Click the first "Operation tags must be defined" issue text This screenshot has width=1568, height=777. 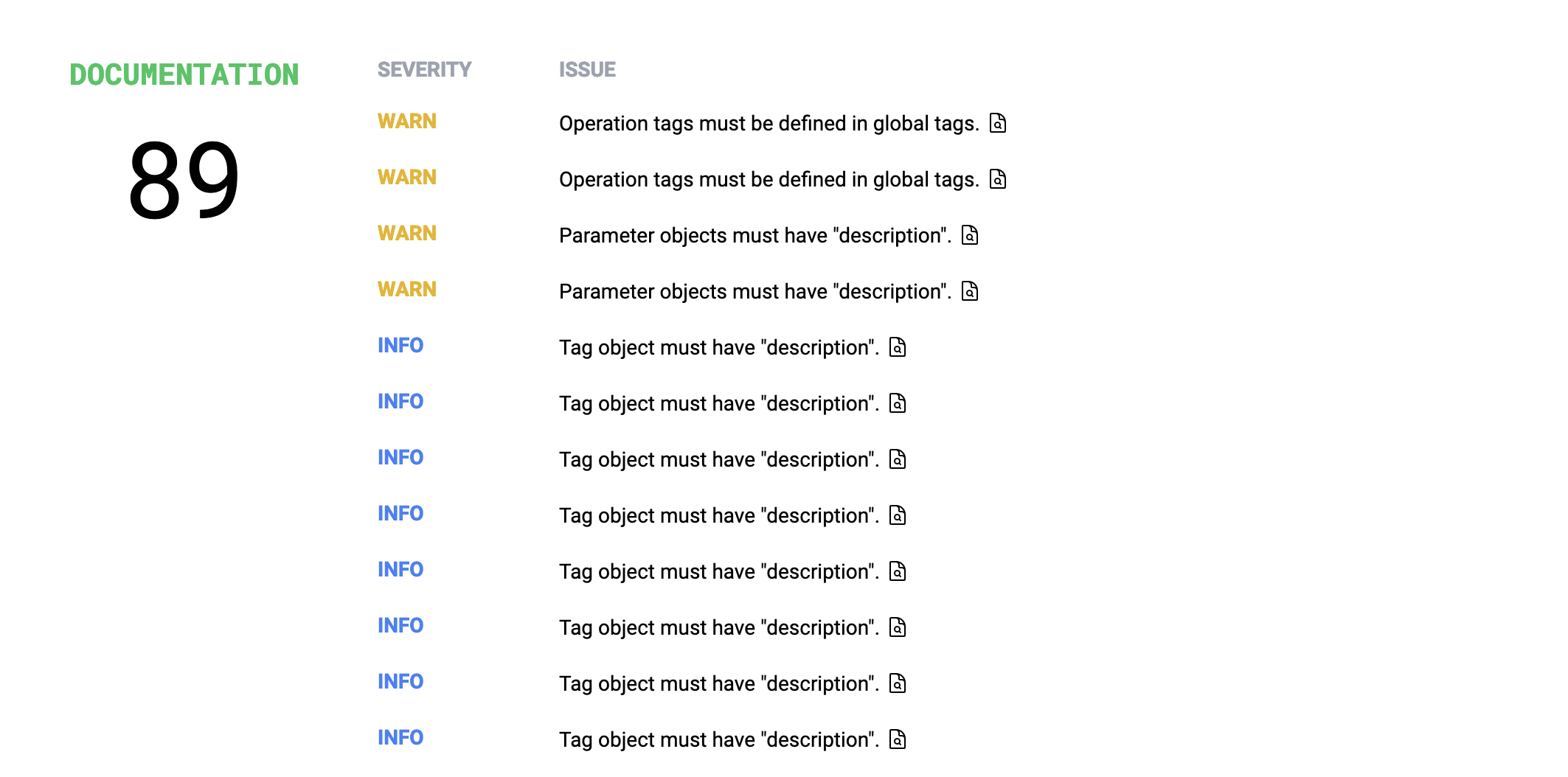click(769, 124)
